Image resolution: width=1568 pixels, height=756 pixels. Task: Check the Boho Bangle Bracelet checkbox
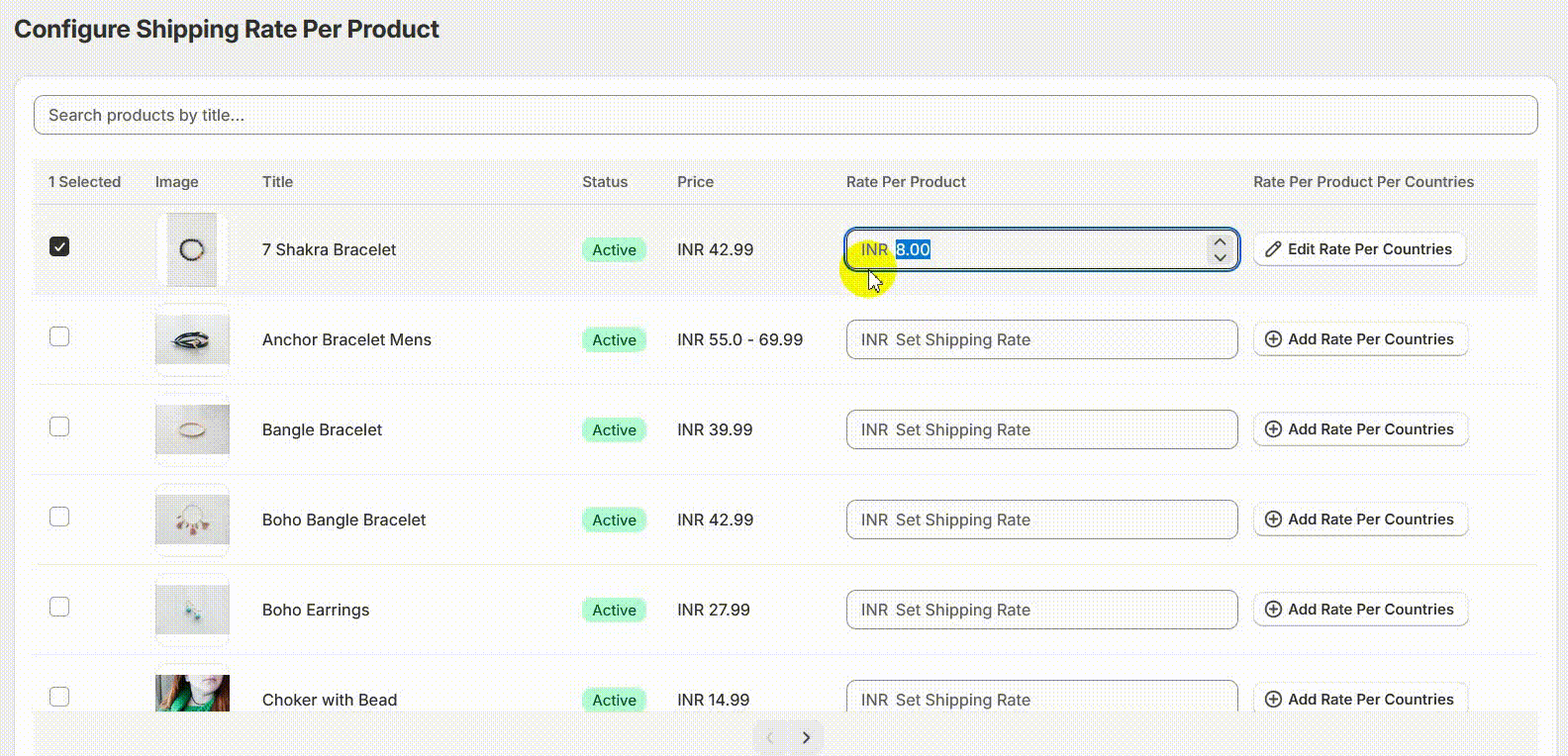click(59, 517)
